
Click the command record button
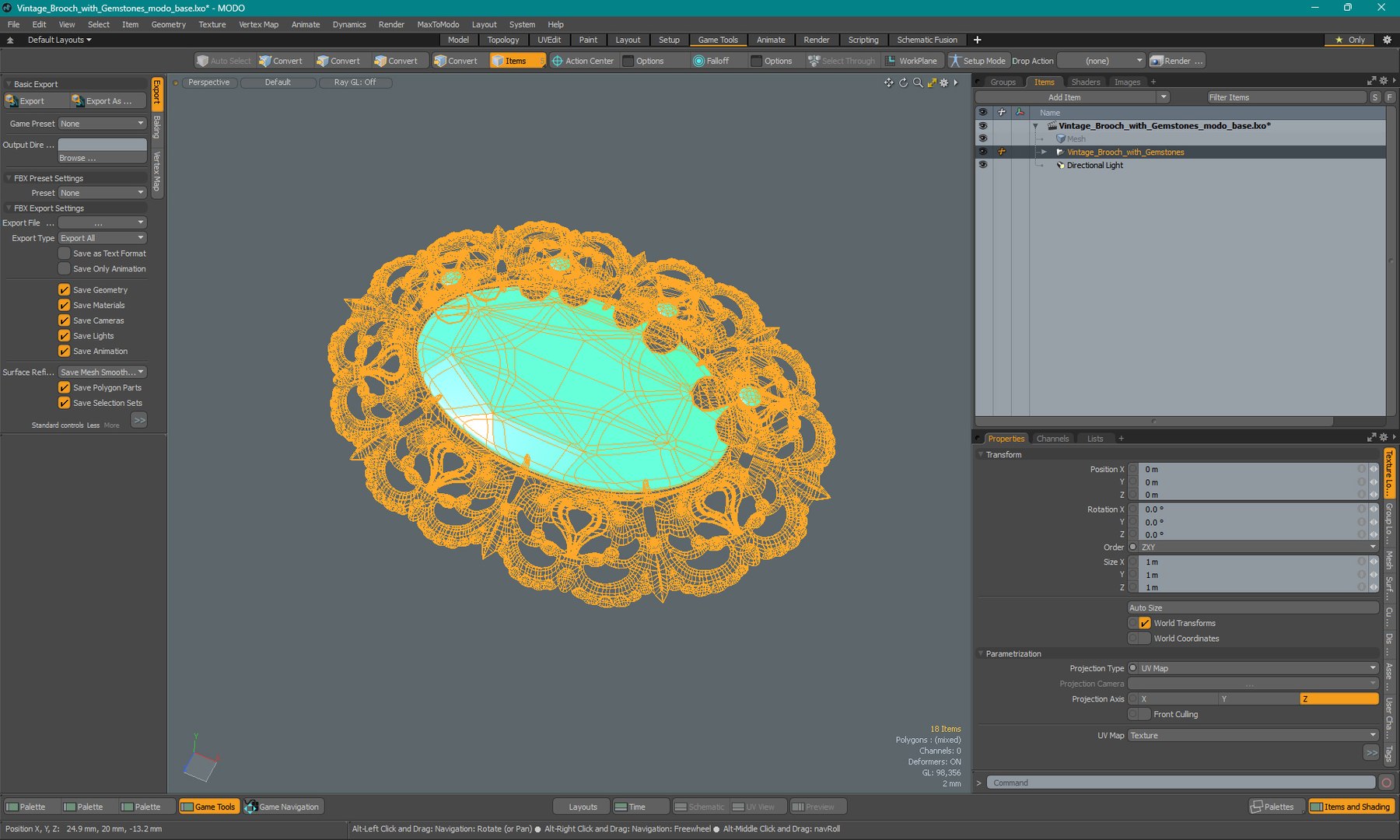(x=1386, y=782)
